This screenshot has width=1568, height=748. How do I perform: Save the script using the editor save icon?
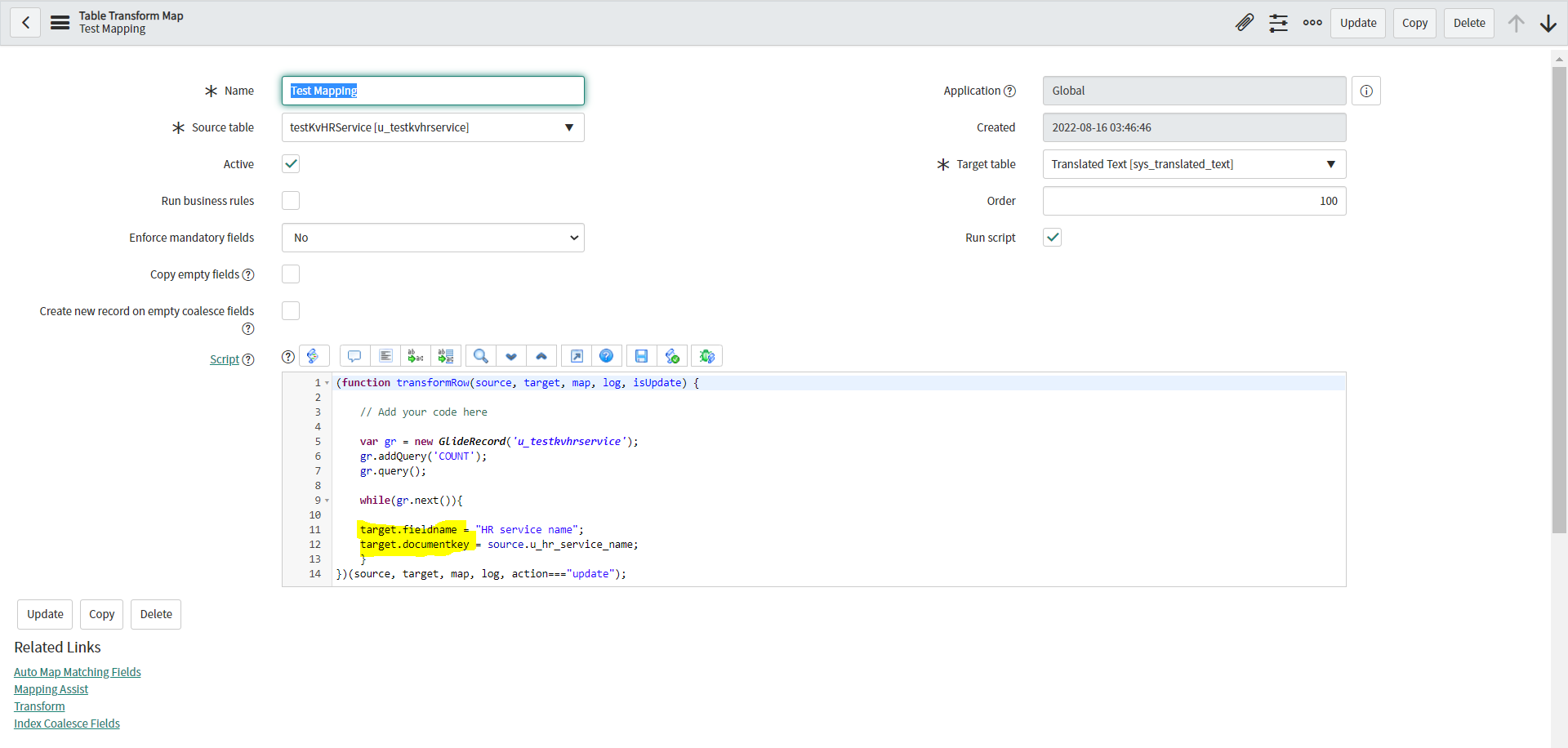(641, 355)
